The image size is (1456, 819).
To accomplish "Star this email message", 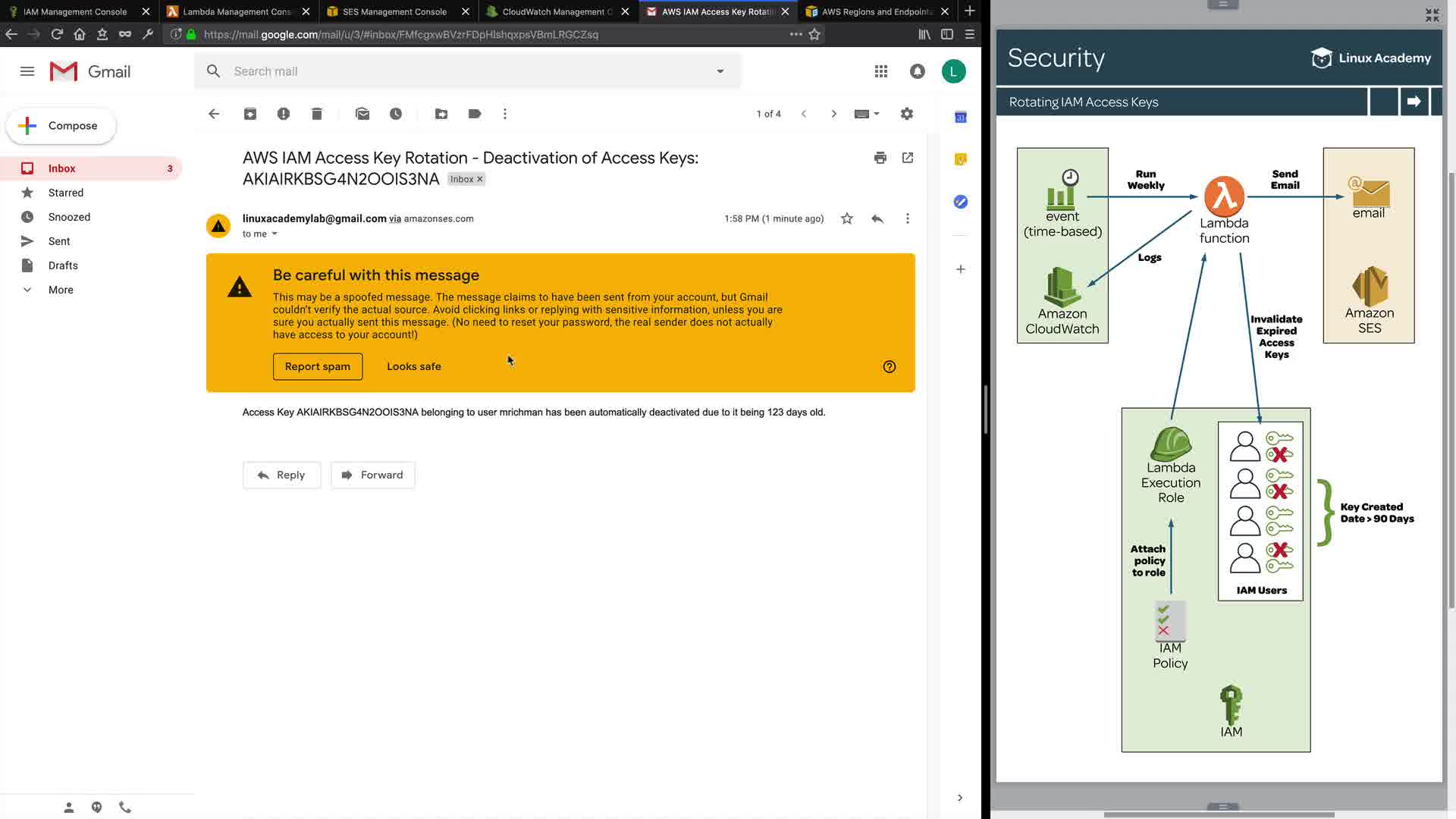I will tap(847, 218).
